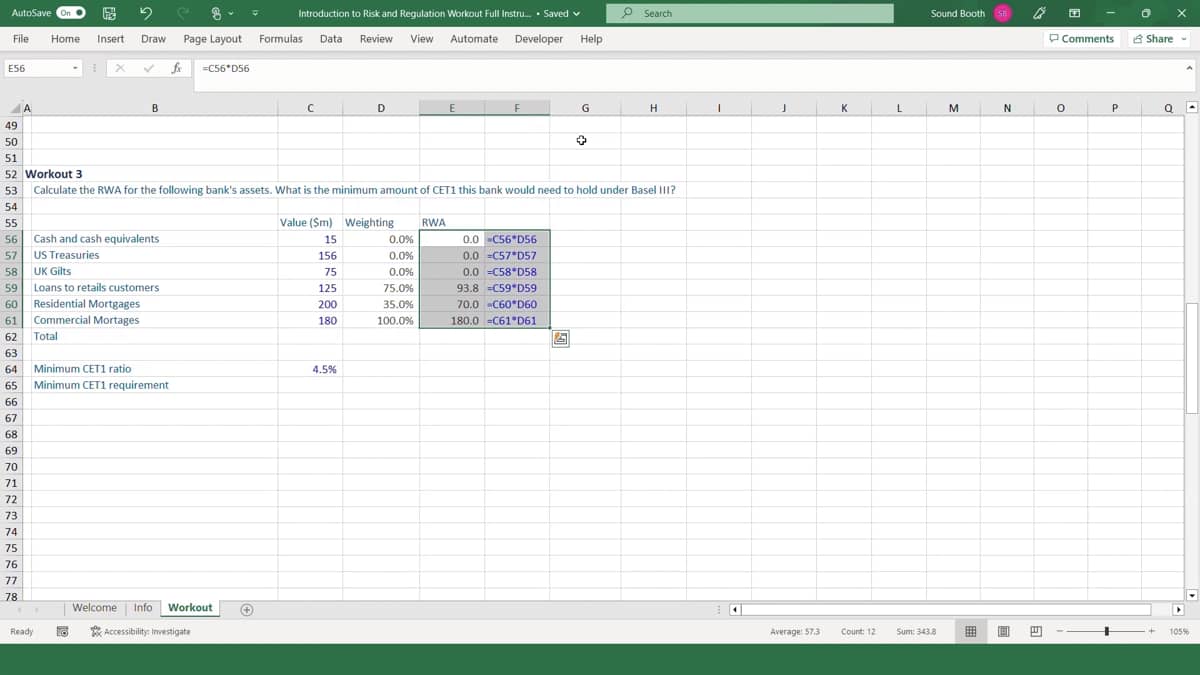1200x675 pixels.
Task: Click the Select All corner triangle
Action: point(14,109)
